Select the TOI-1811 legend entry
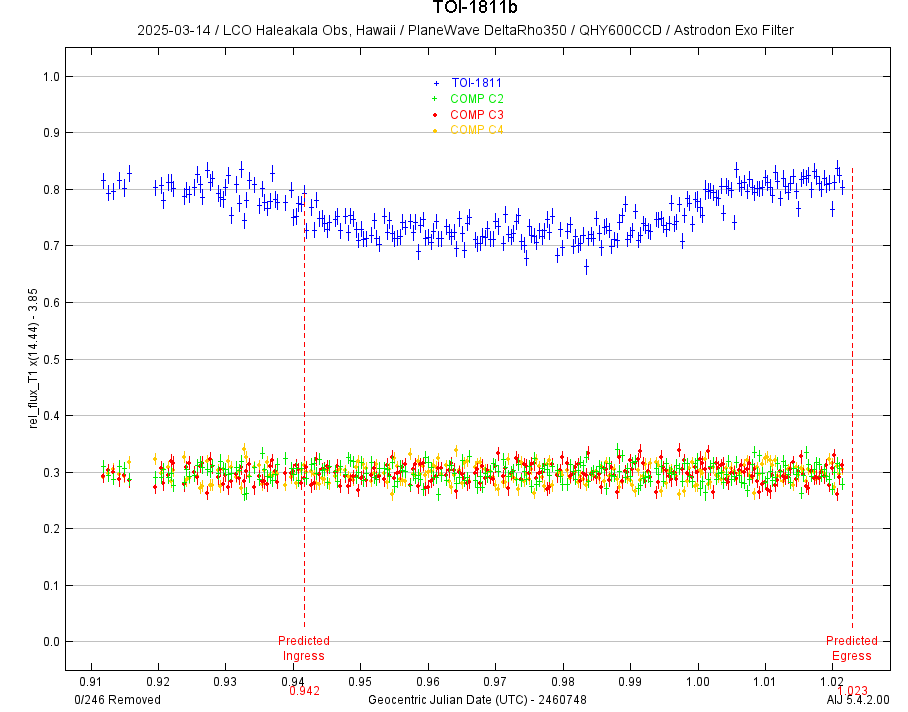Image resolution: width=908 pixels, height=712 pixels. coord(477,83)
